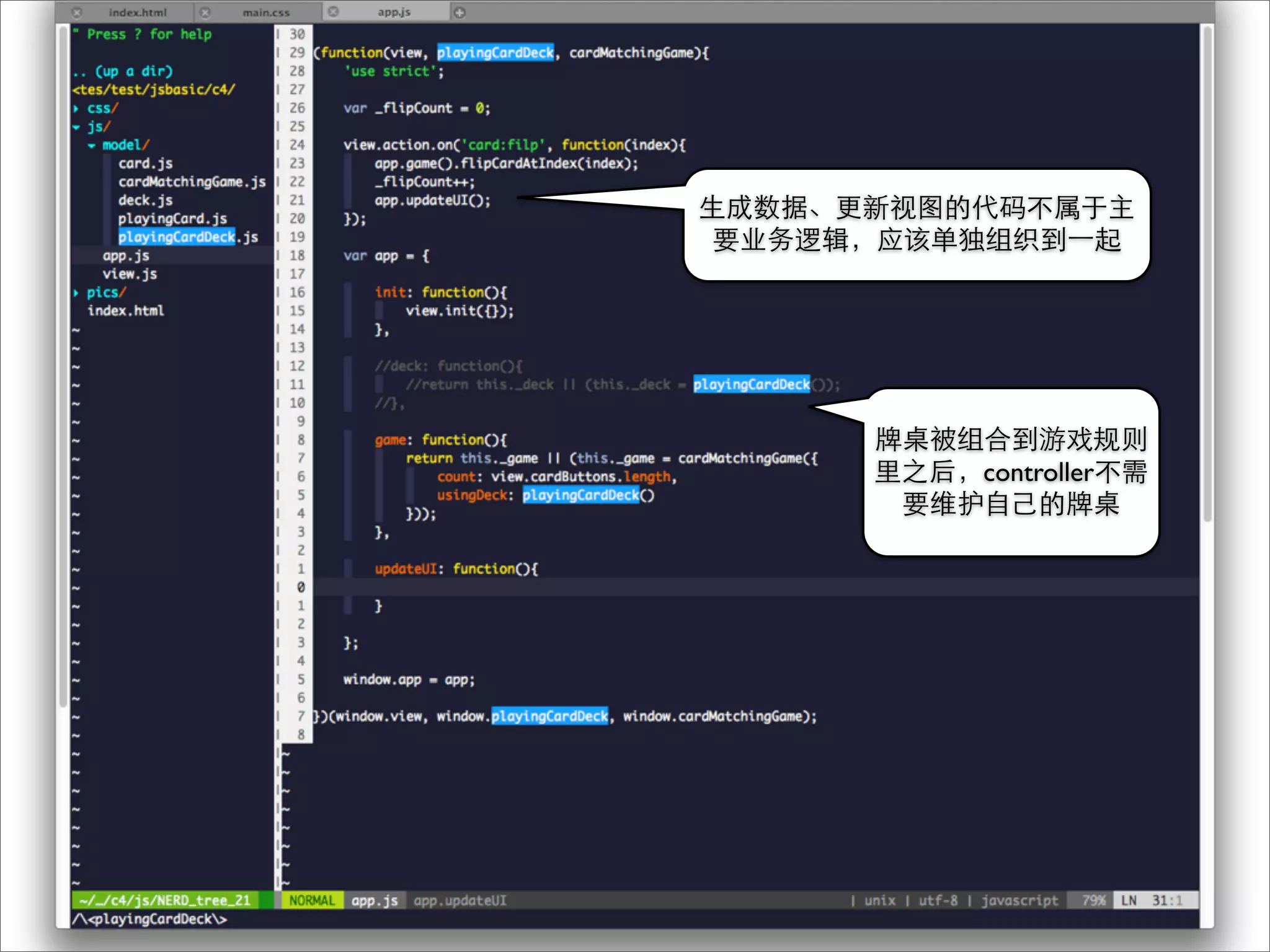Click the editor's vertical scrollbar on the right
Image resolution: width=1270 pixels, height=952 pixels.
pos(1207,273)
